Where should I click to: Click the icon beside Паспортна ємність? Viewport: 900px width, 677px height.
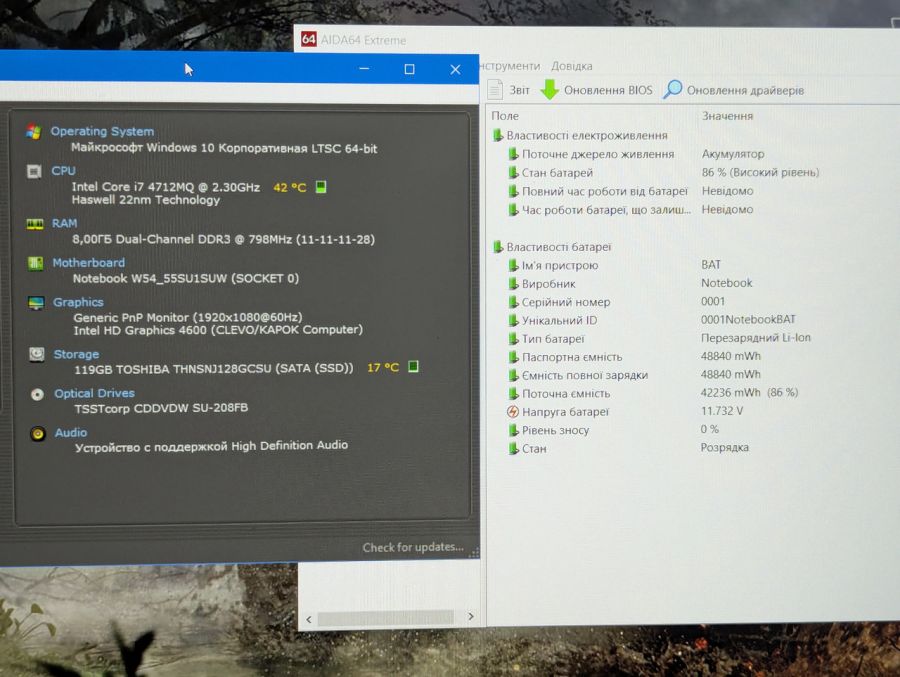pos(513,357)
